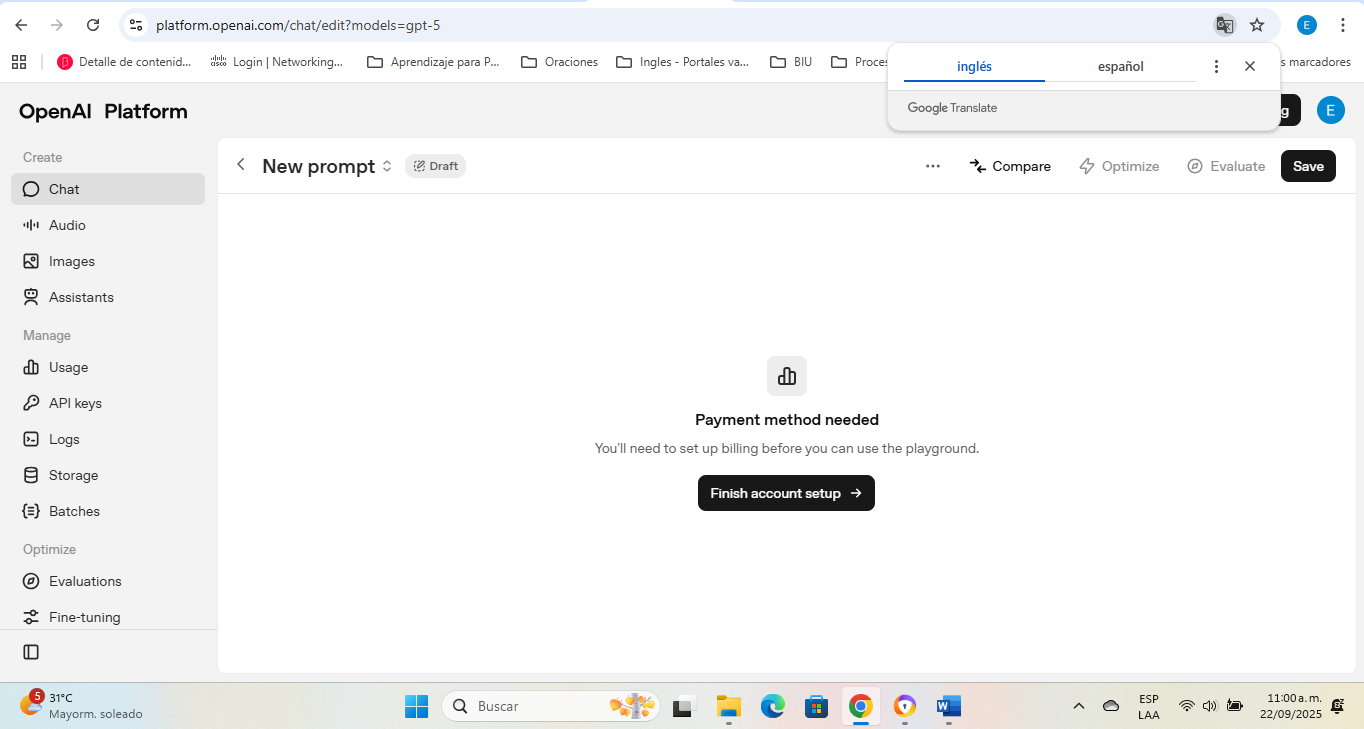Open the Chrome profile E avatar
The image size is (1364, 729).
[x=1306, y=25]
